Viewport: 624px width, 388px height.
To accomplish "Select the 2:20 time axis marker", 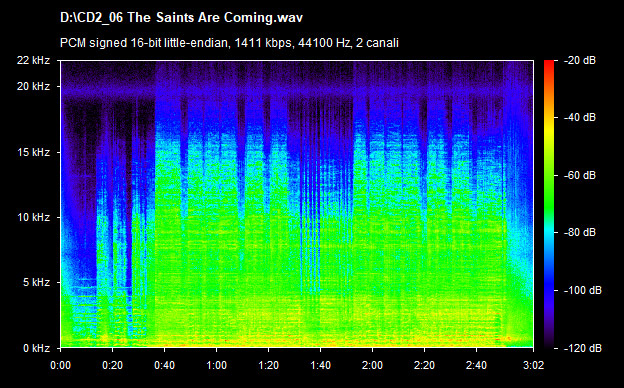I will coord(424,365).
